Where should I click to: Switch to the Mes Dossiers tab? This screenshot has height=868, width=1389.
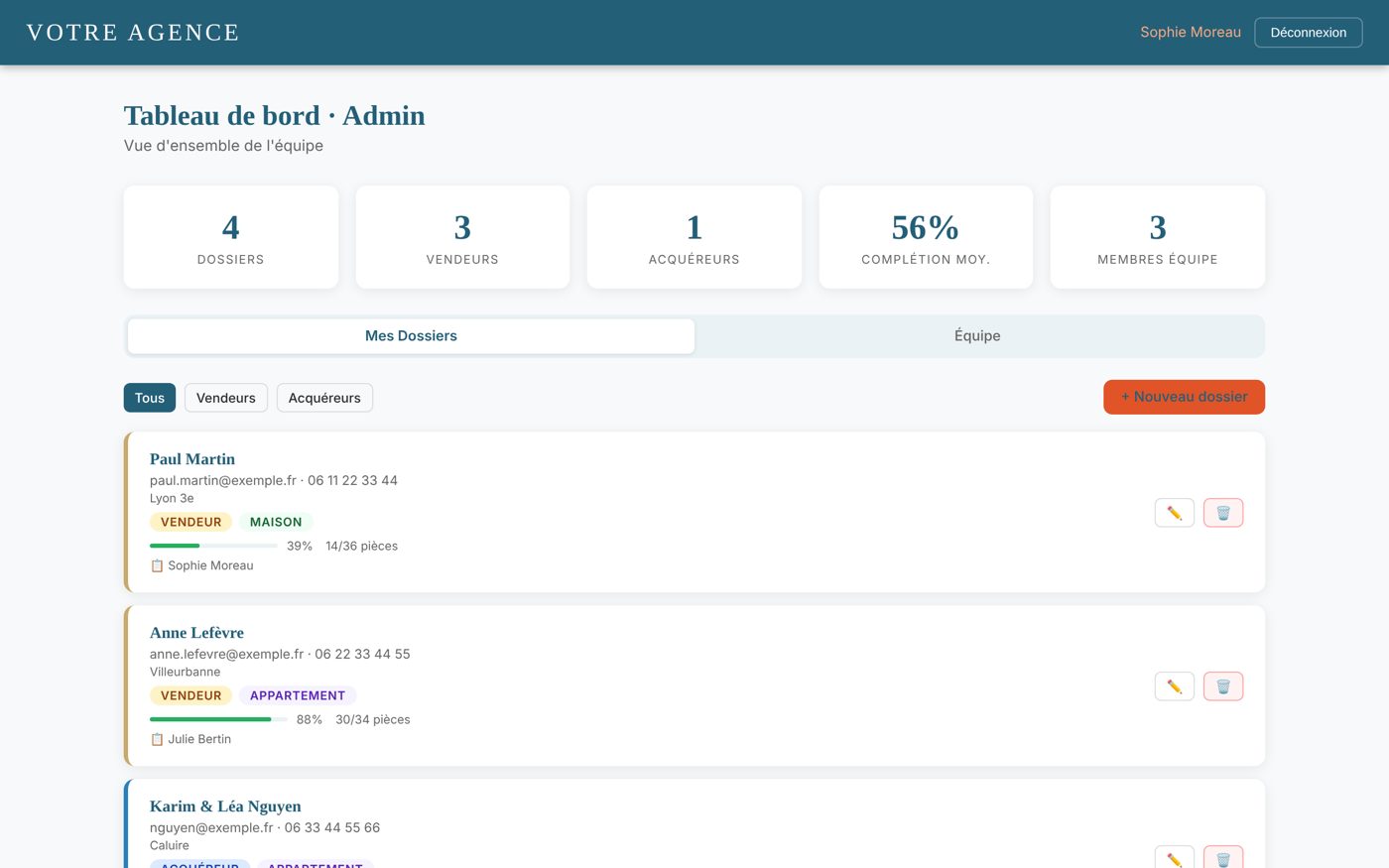[x=411, y=336]
